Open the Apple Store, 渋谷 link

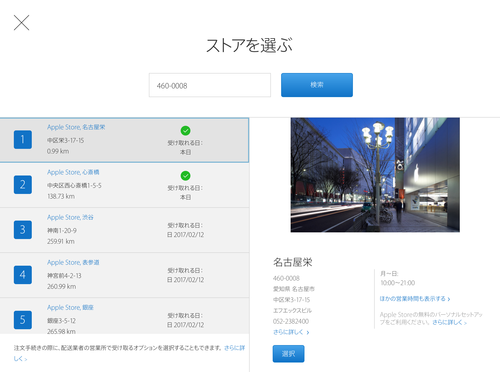pyautogui.click(x=70, y=217)
